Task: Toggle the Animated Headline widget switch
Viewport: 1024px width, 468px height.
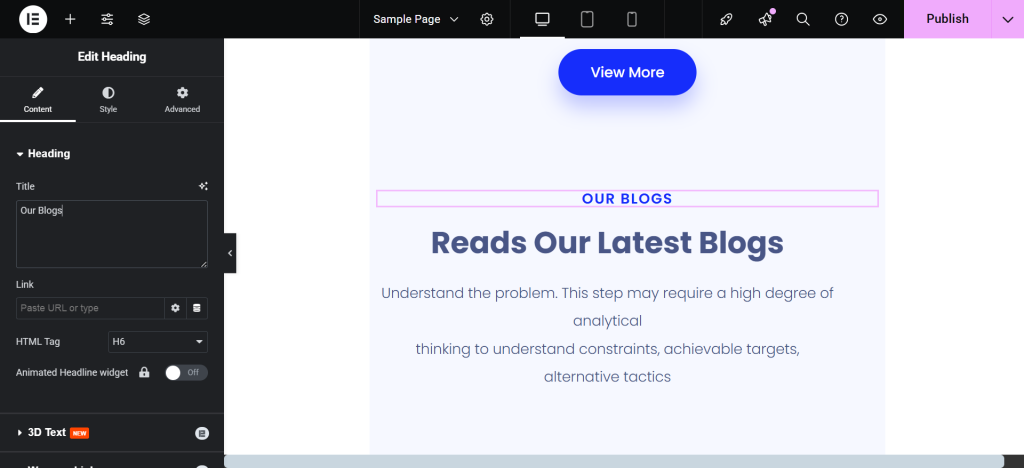Action: pos(186,372)
